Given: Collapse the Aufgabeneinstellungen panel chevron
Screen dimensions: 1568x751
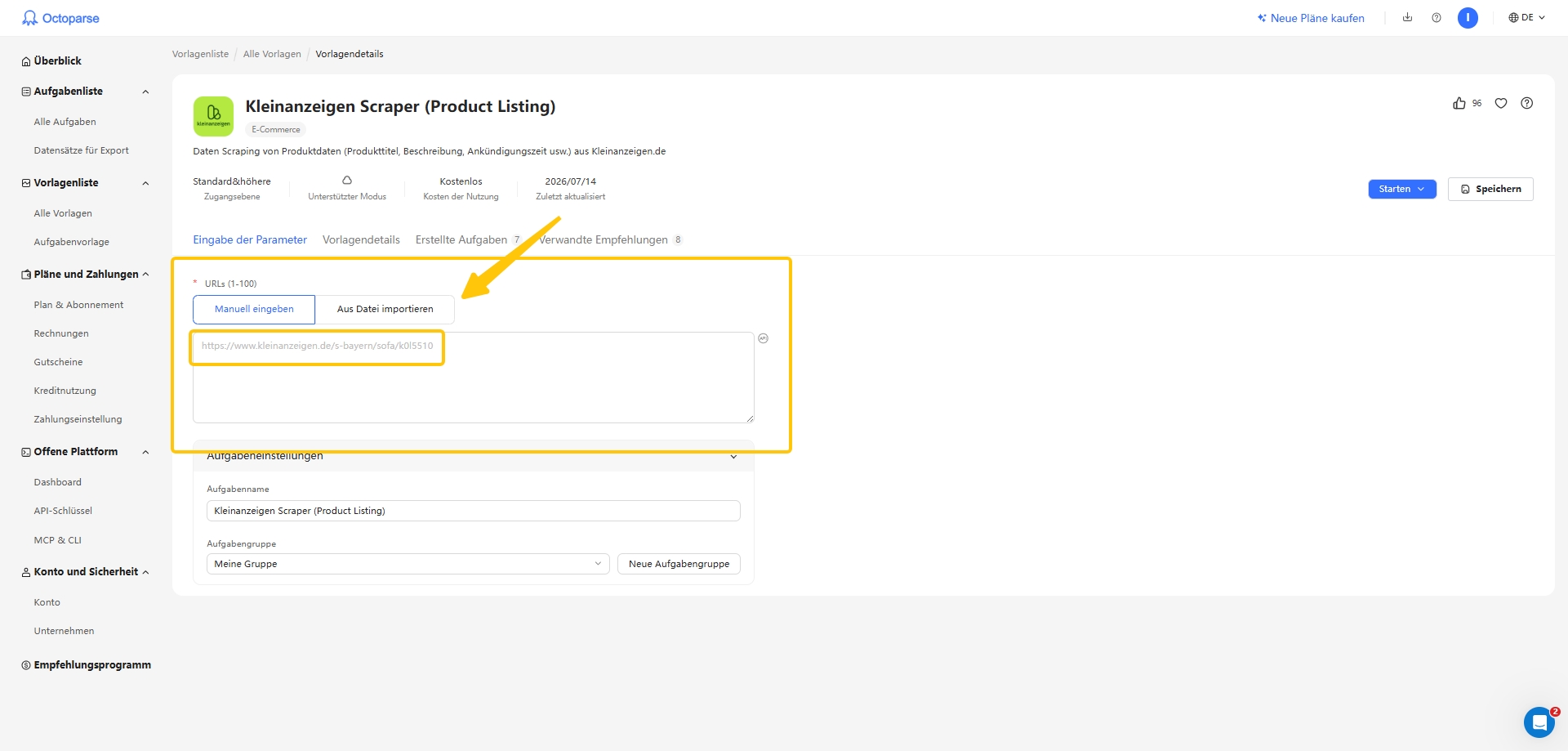Looking at the screenshot, I should pos(733,457).
